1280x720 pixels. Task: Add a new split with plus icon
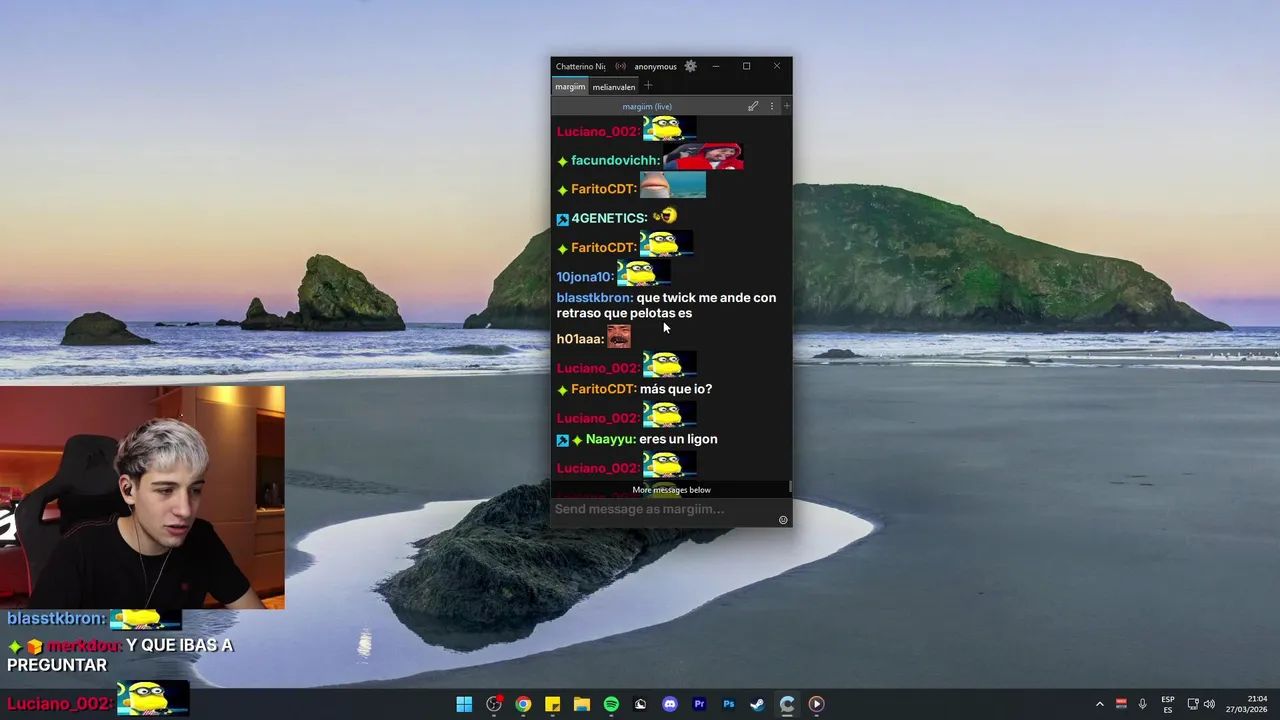point(786,106)
